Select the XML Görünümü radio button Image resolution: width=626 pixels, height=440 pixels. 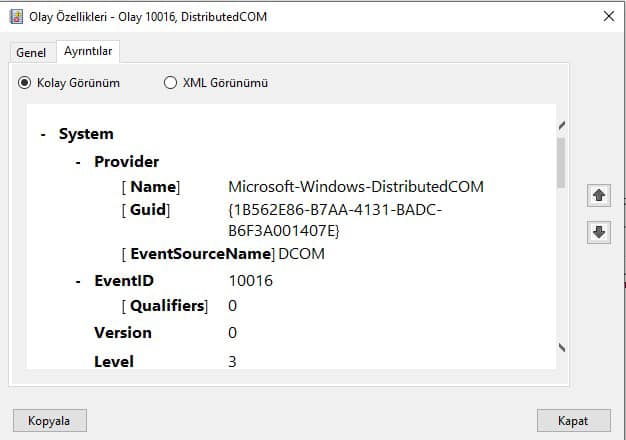click(x=170, y=83)
